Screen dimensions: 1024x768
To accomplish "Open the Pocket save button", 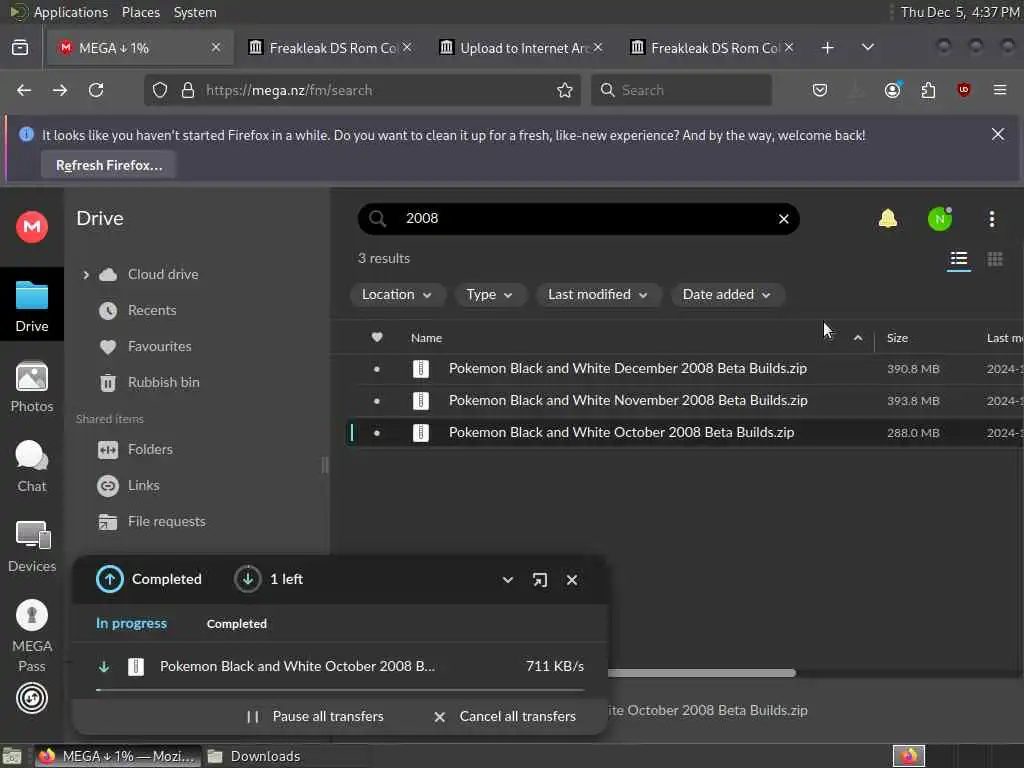I will 820,90.
